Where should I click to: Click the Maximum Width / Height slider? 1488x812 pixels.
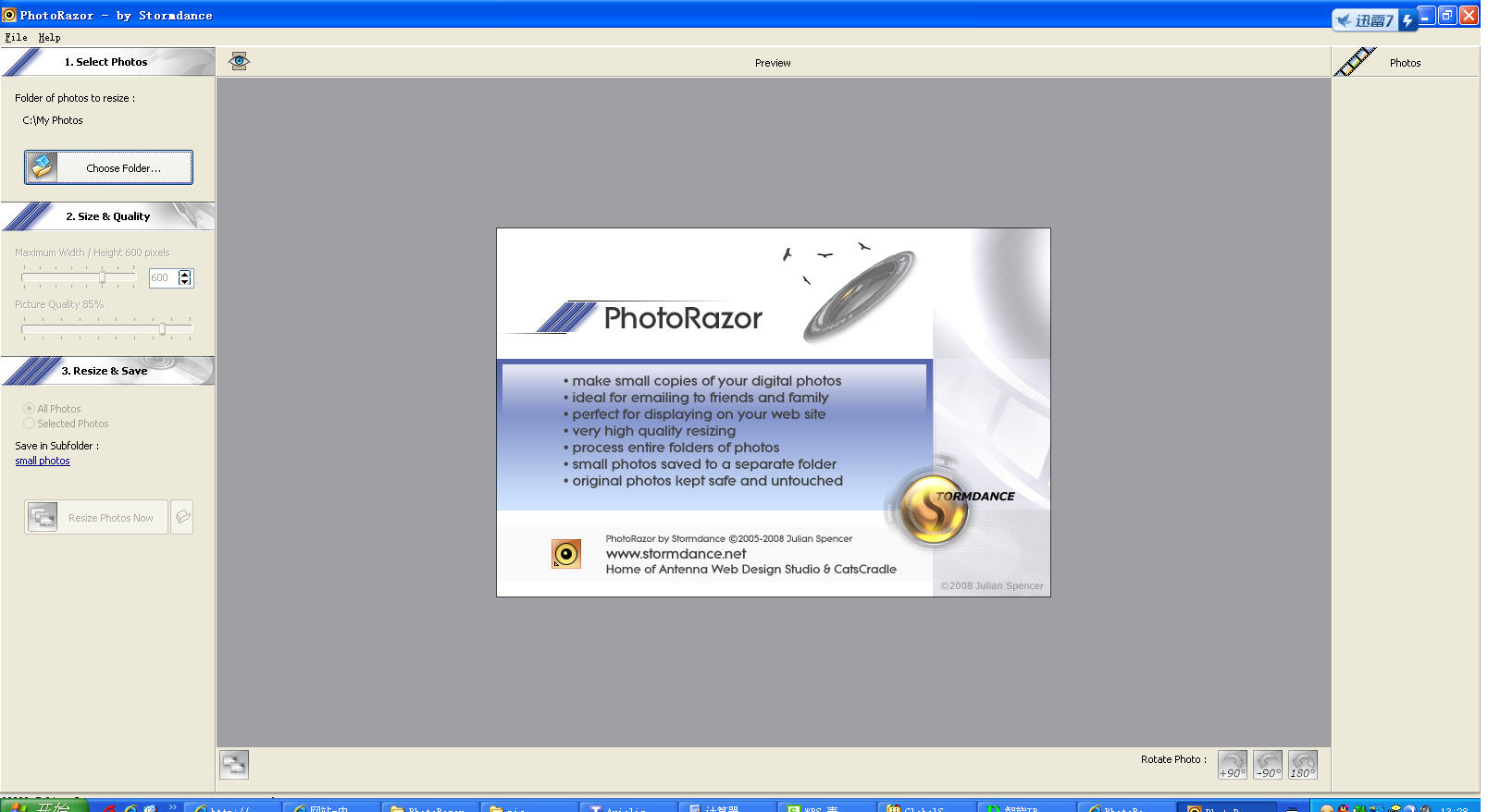pos(80,277)
